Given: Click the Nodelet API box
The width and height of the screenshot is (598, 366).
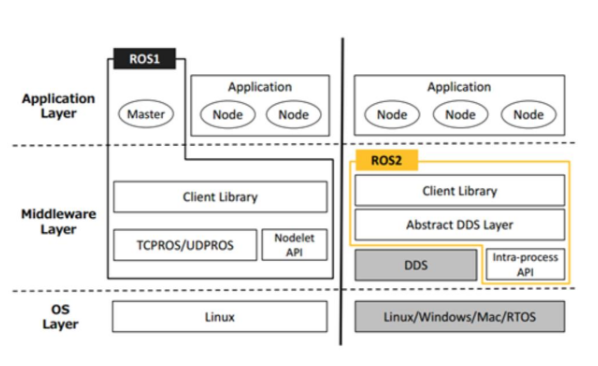Looking at the screenshot, I should pos(294,245).
